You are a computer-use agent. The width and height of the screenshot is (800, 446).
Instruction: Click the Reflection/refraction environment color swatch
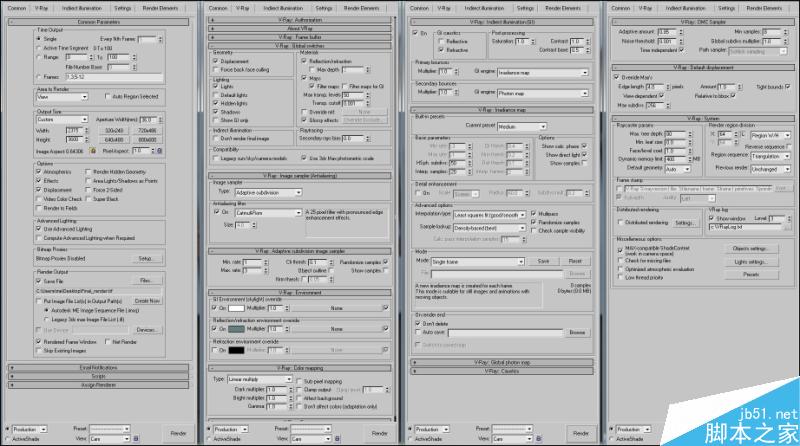point(236,329)
